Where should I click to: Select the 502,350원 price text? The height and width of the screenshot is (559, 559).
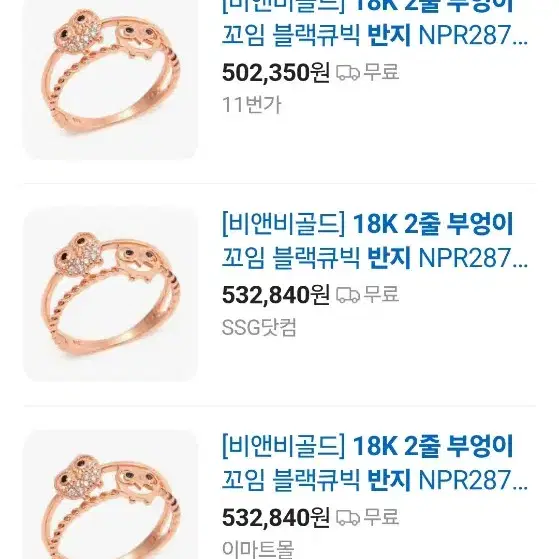coord(276,73)
